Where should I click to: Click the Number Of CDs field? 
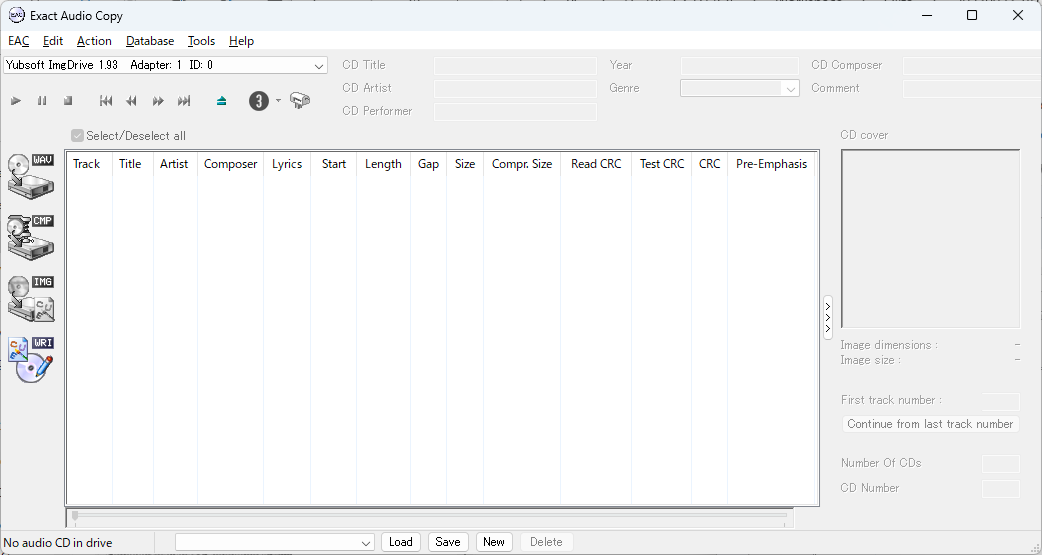coord(1001,463)
